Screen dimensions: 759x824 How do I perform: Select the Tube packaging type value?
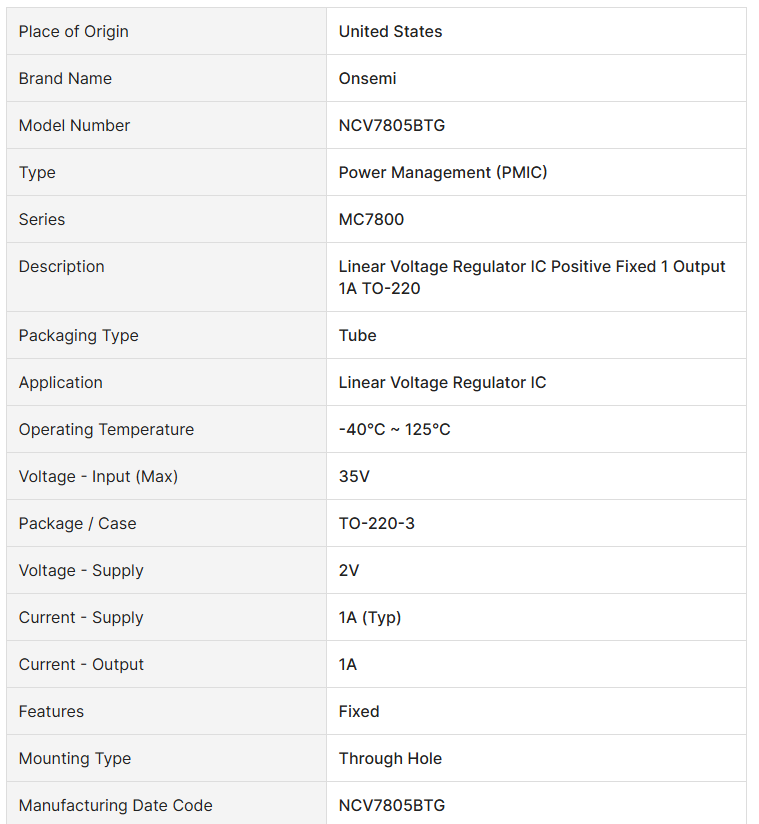tap(357, 335)
